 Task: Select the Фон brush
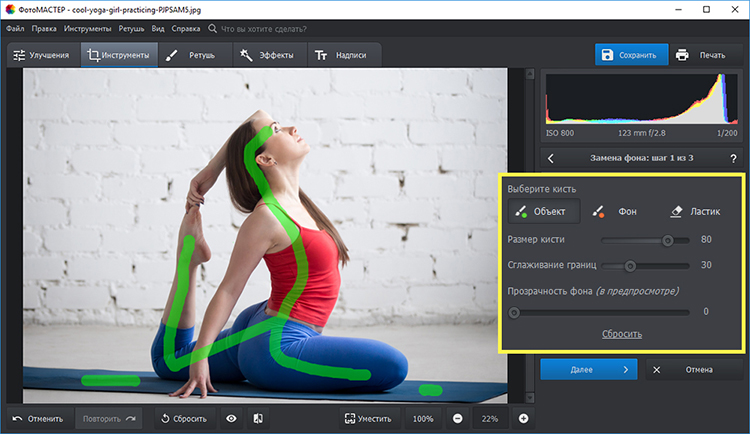(614, 211)
